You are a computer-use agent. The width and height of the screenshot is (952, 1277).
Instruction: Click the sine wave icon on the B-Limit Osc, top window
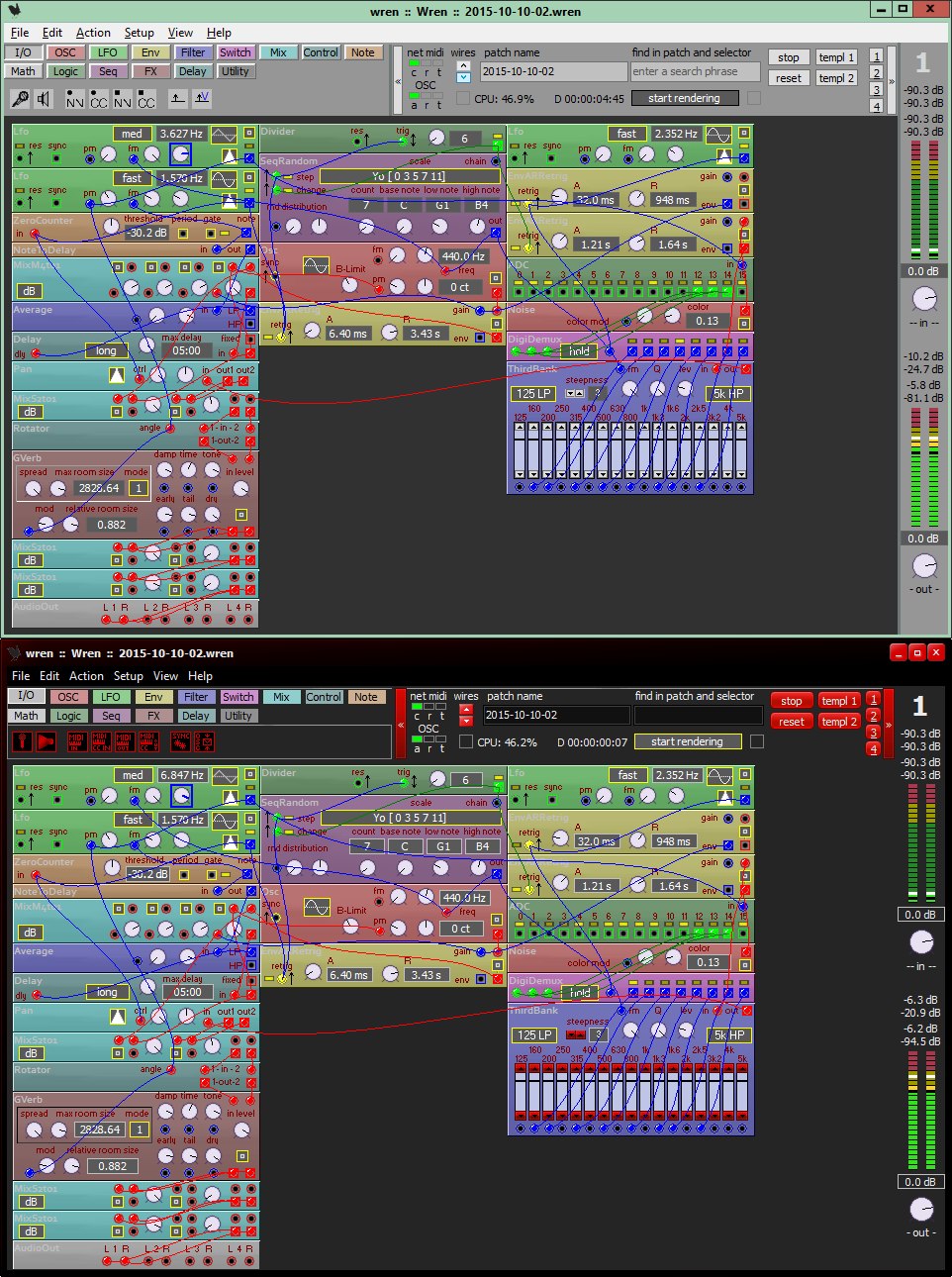click(x=316, y=265)
